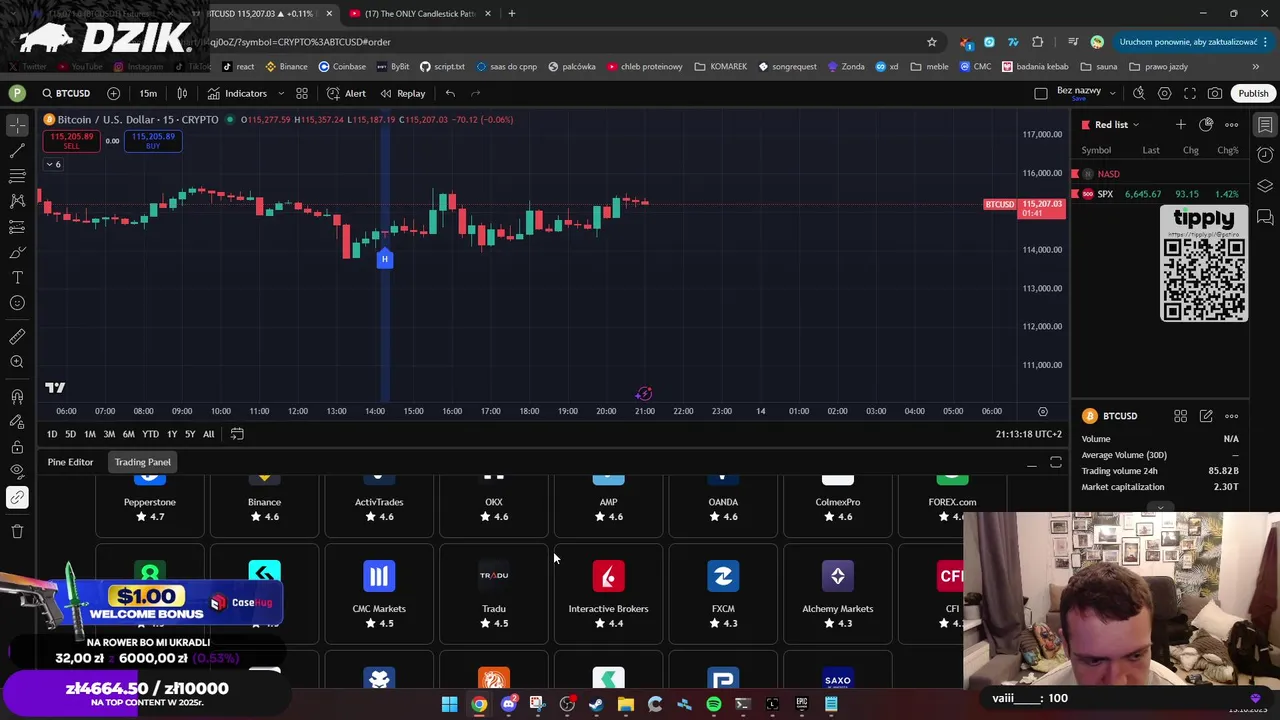
Task: Open Spotify from the Windows taskbar
Action: point(713,704)
